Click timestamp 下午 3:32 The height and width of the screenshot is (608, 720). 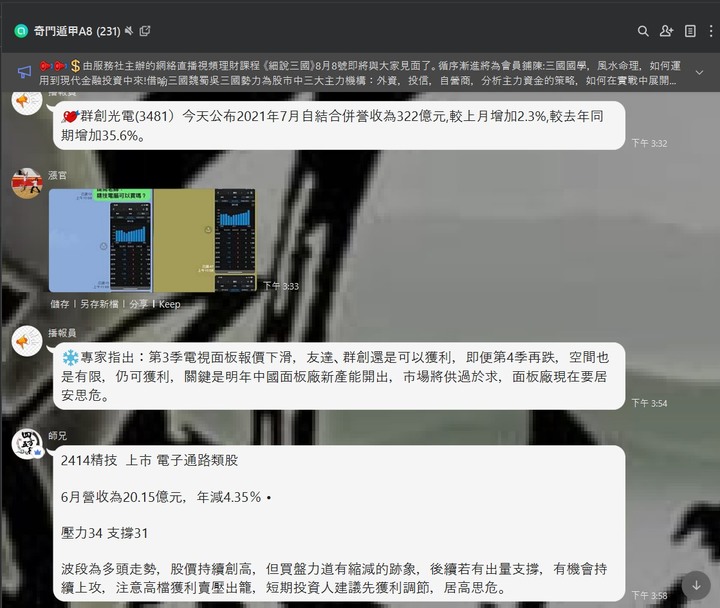(649, 143)
